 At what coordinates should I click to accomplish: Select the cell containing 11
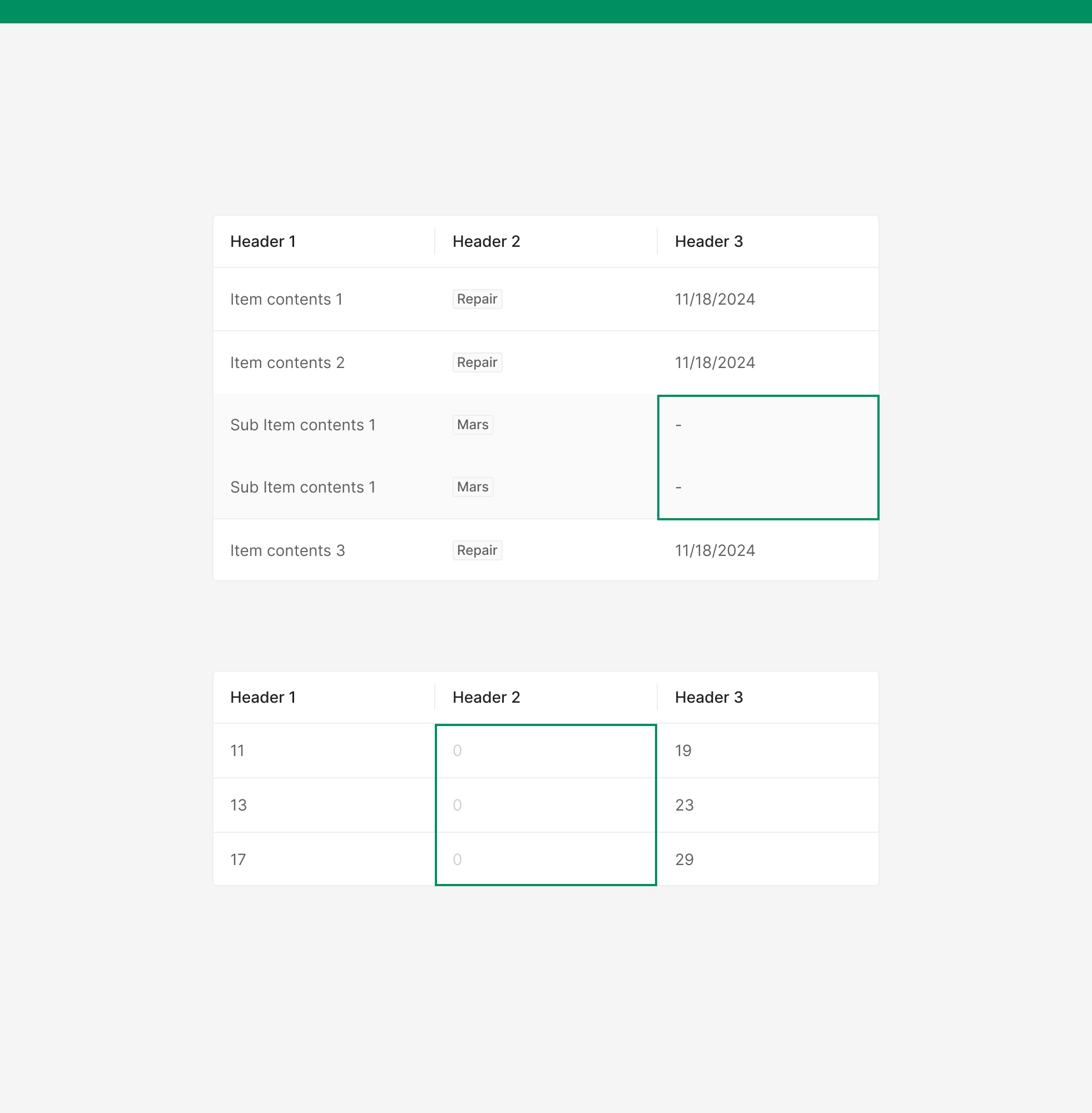click(237, 751)
